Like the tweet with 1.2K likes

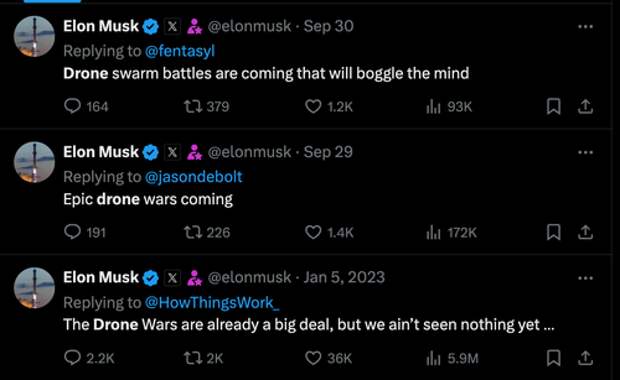click(313, 106)
